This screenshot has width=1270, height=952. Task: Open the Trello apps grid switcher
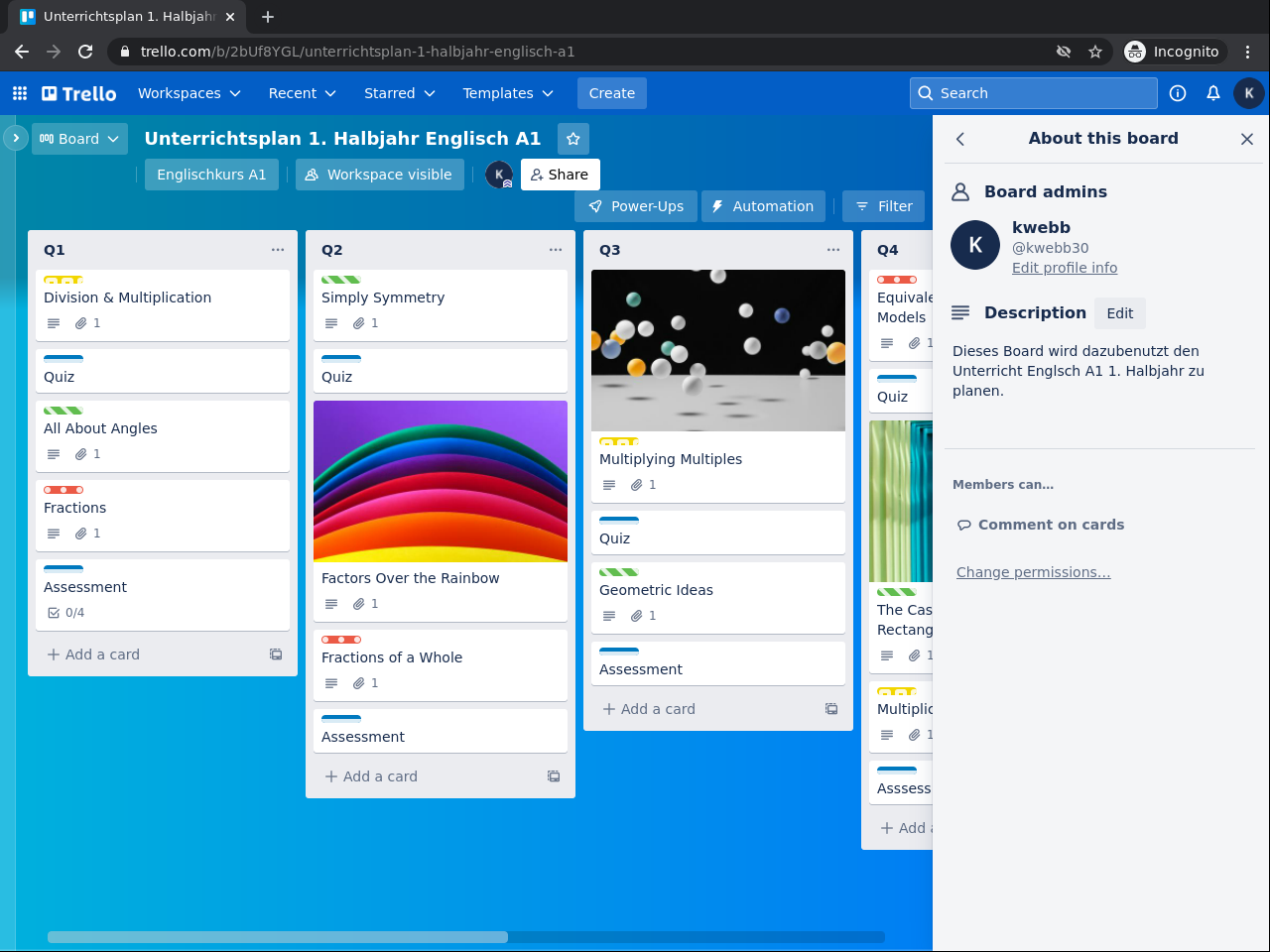tap(20, 93)
